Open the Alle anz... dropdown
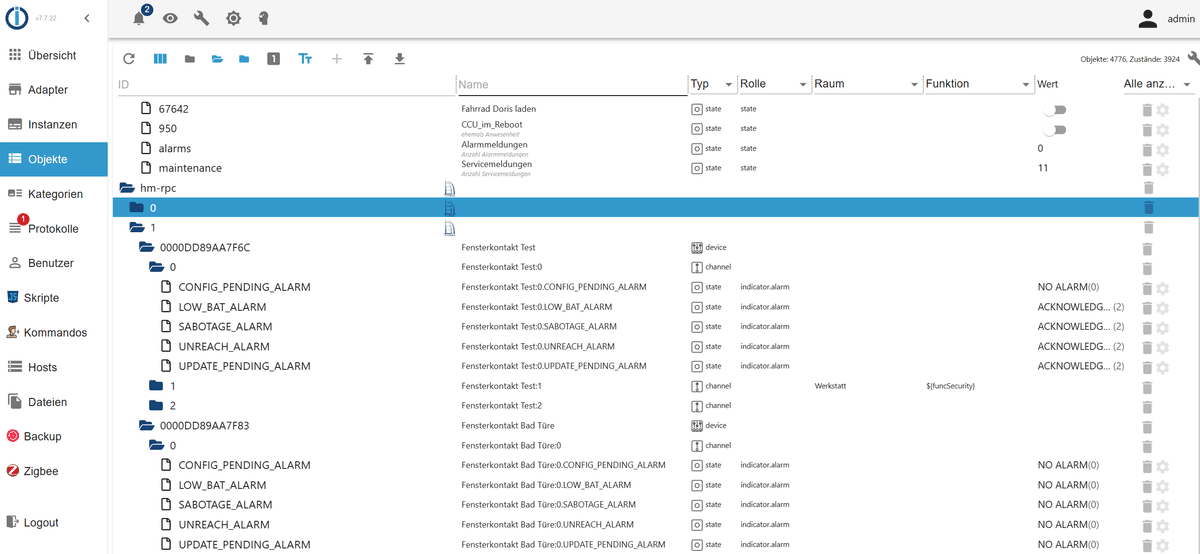 tap(1158, 84)
